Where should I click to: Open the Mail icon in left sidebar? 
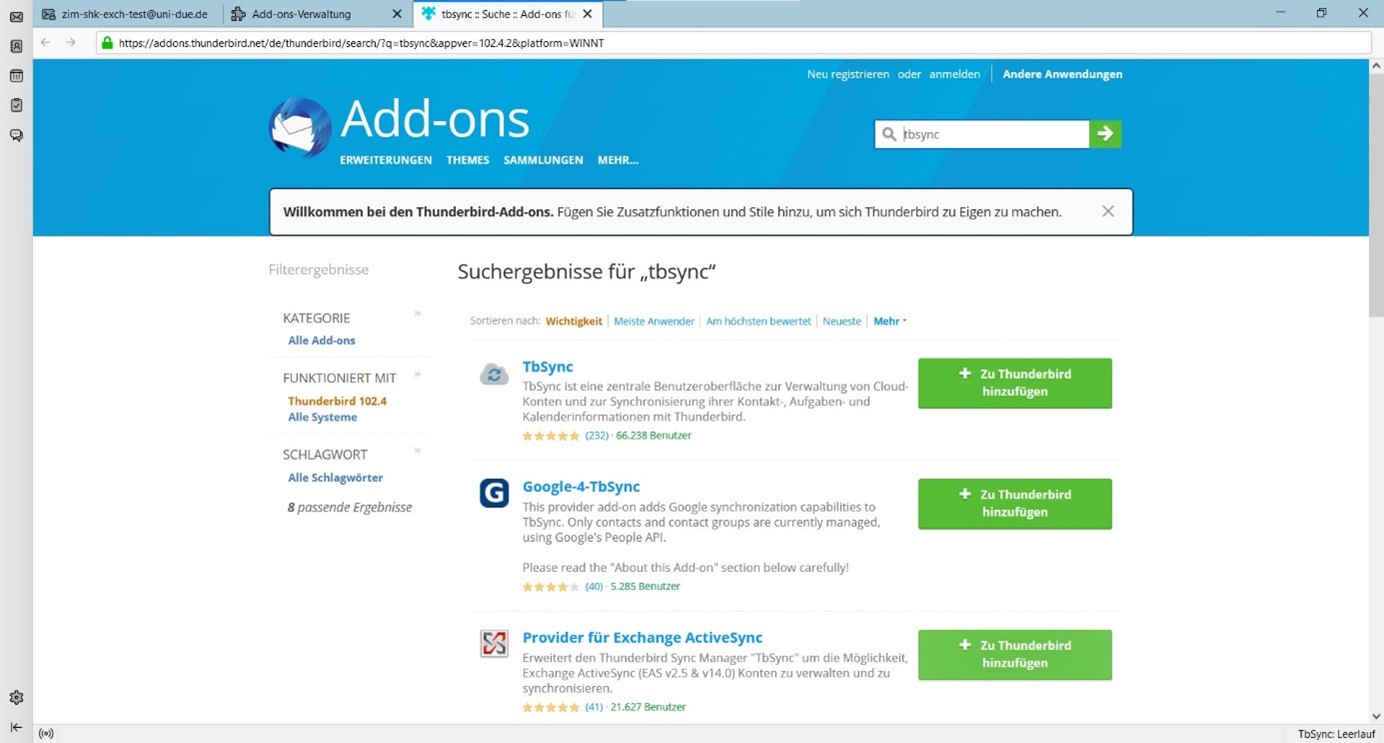pos(16,17)
